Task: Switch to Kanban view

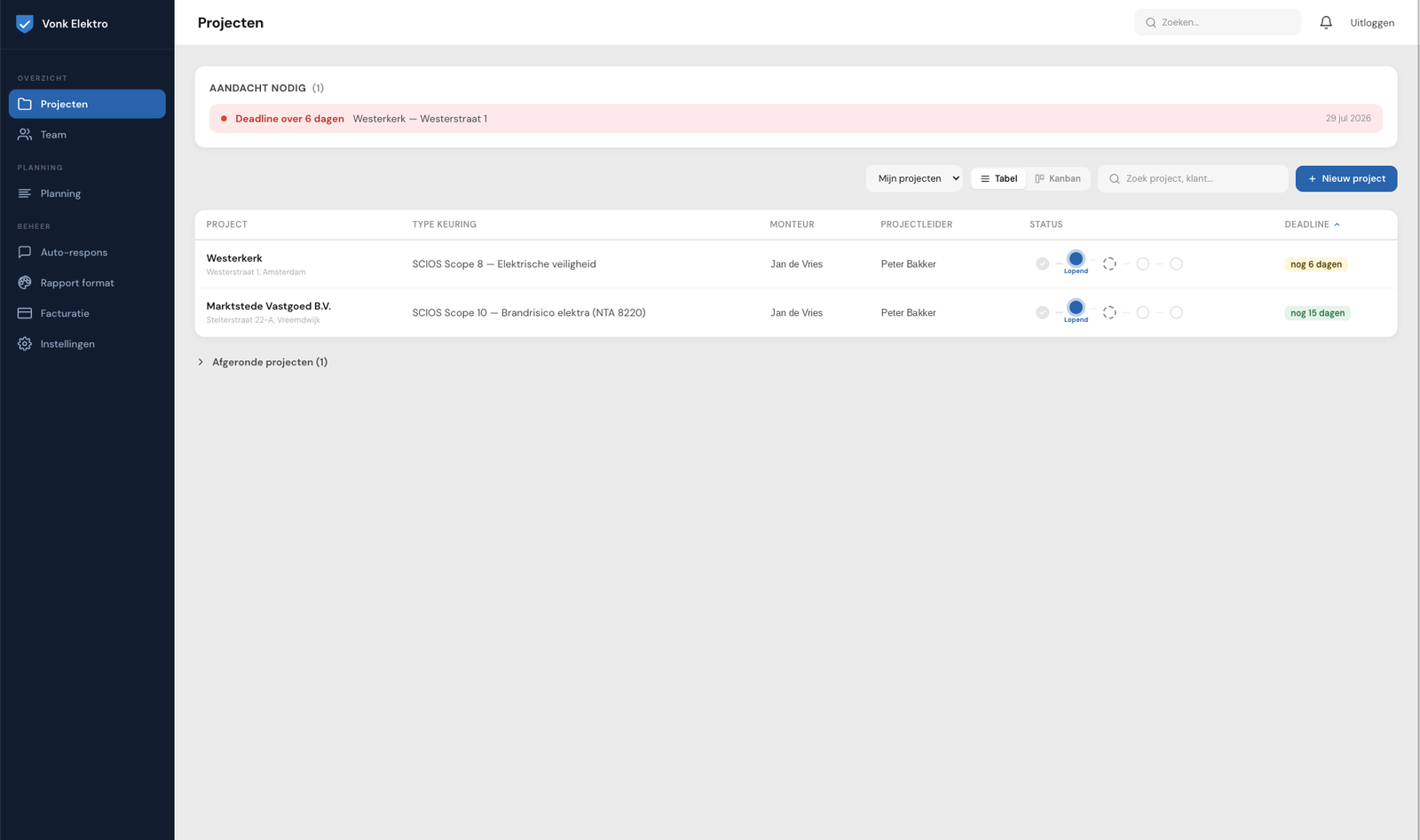Action: pyautogui.click(x=1058, y=178)
